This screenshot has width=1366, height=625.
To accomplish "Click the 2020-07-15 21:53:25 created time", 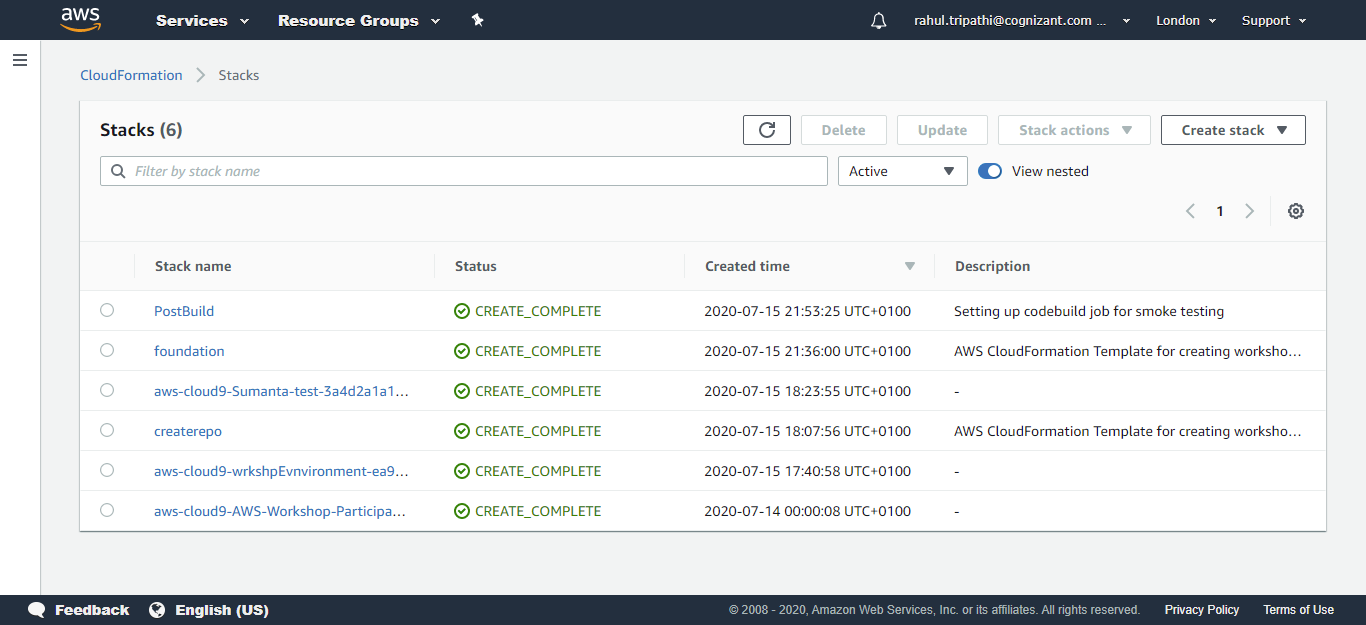I will [x=808, y=311].
